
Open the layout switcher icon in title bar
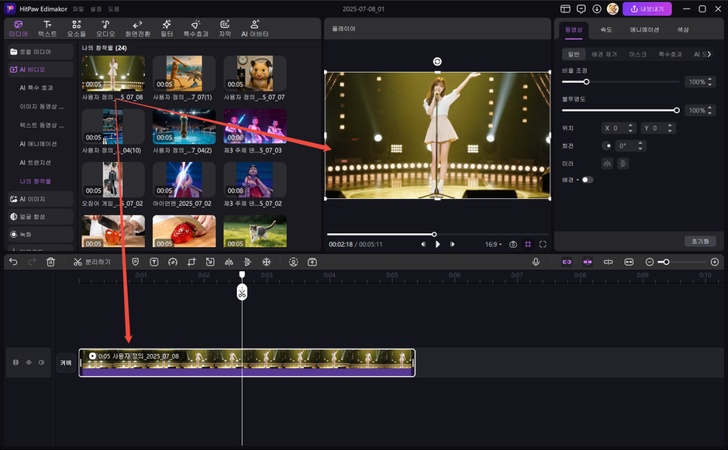click(565, 9)
